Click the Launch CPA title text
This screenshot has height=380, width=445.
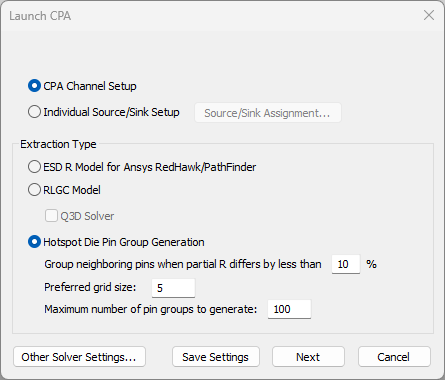[x=40, y=16]
